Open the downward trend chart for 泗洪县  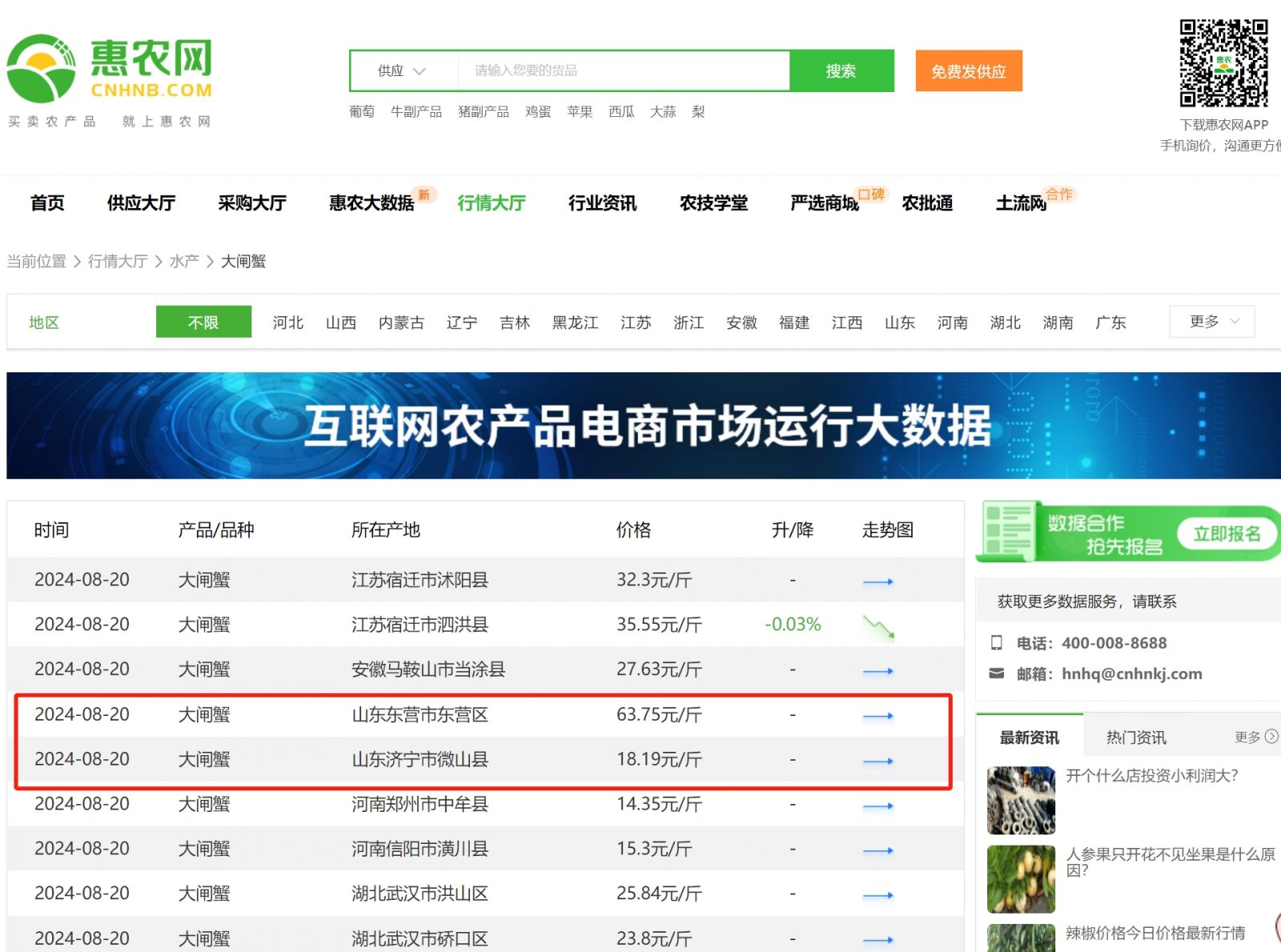[878, 627]
